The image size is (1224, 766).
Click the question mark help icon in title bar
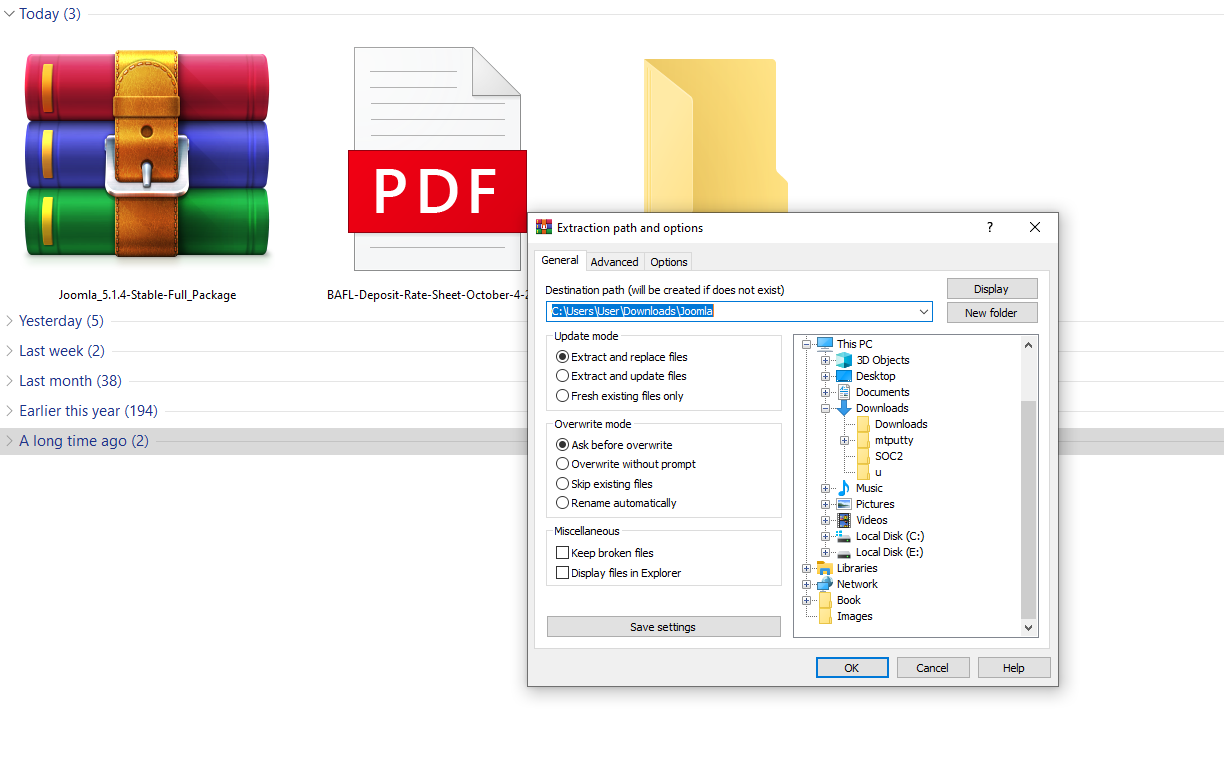(x=990, y=227)
